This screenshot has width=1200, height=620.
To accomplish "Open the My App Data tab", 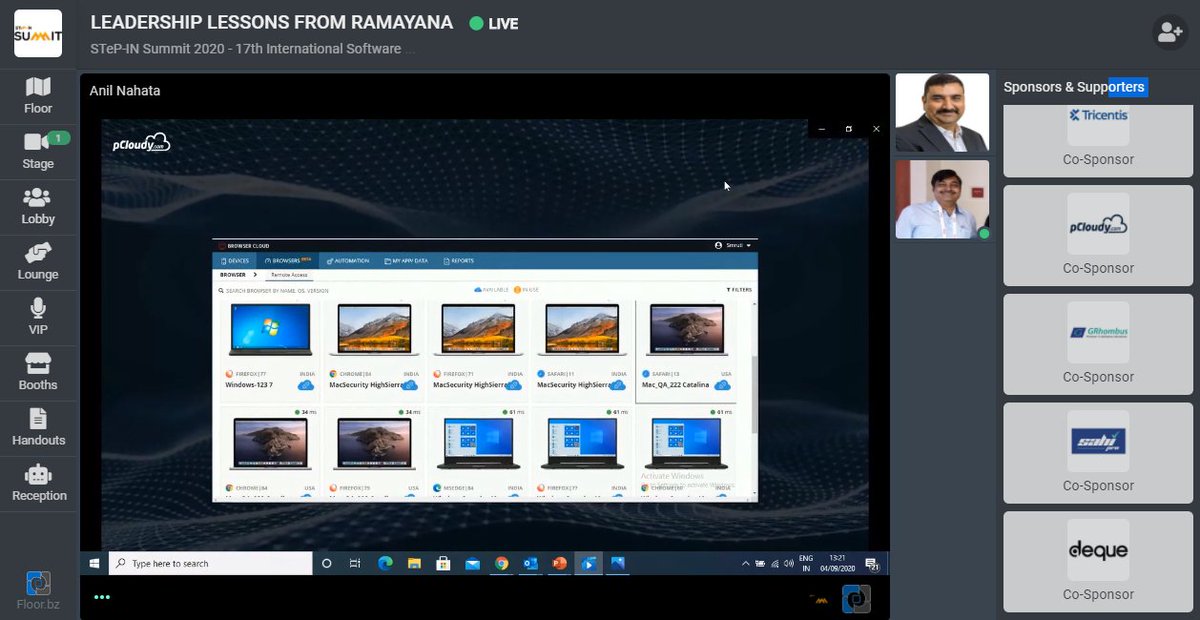I will pos(406,260).
